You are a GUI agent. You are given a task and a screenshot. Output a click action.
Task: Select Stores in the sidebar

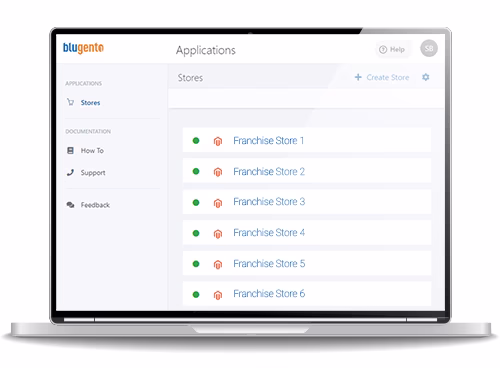click(x=90, y=103)
